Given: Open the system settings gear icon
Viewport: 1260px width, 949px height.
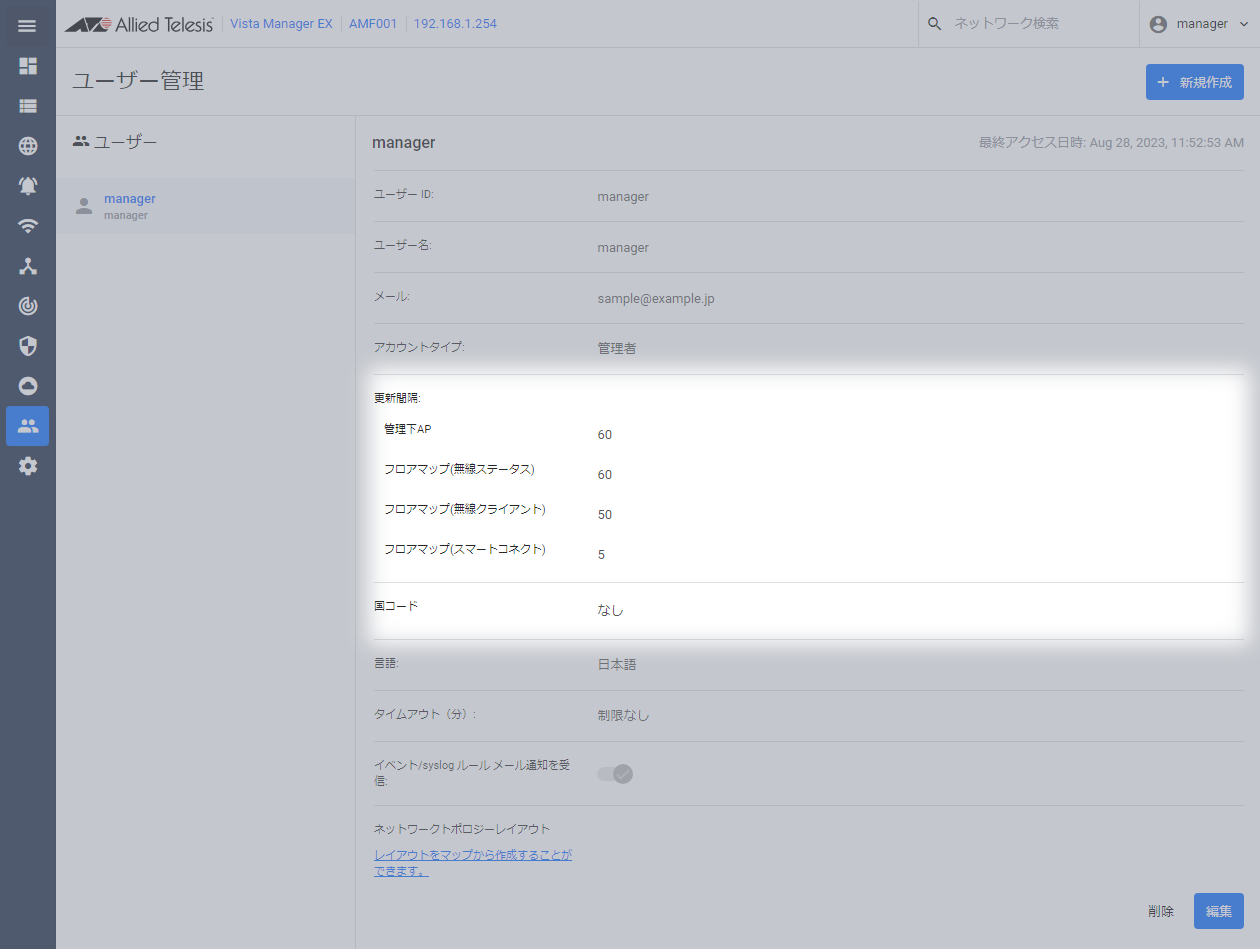Looking at the screenshot, I should tap(28, 466).
